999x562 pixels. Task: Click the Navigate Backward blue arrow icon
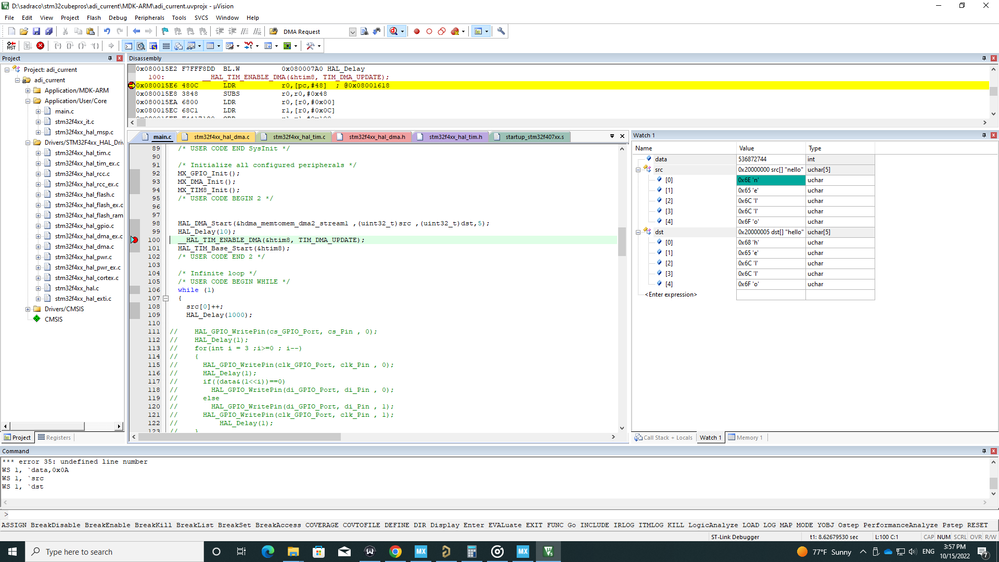[136, 32]
